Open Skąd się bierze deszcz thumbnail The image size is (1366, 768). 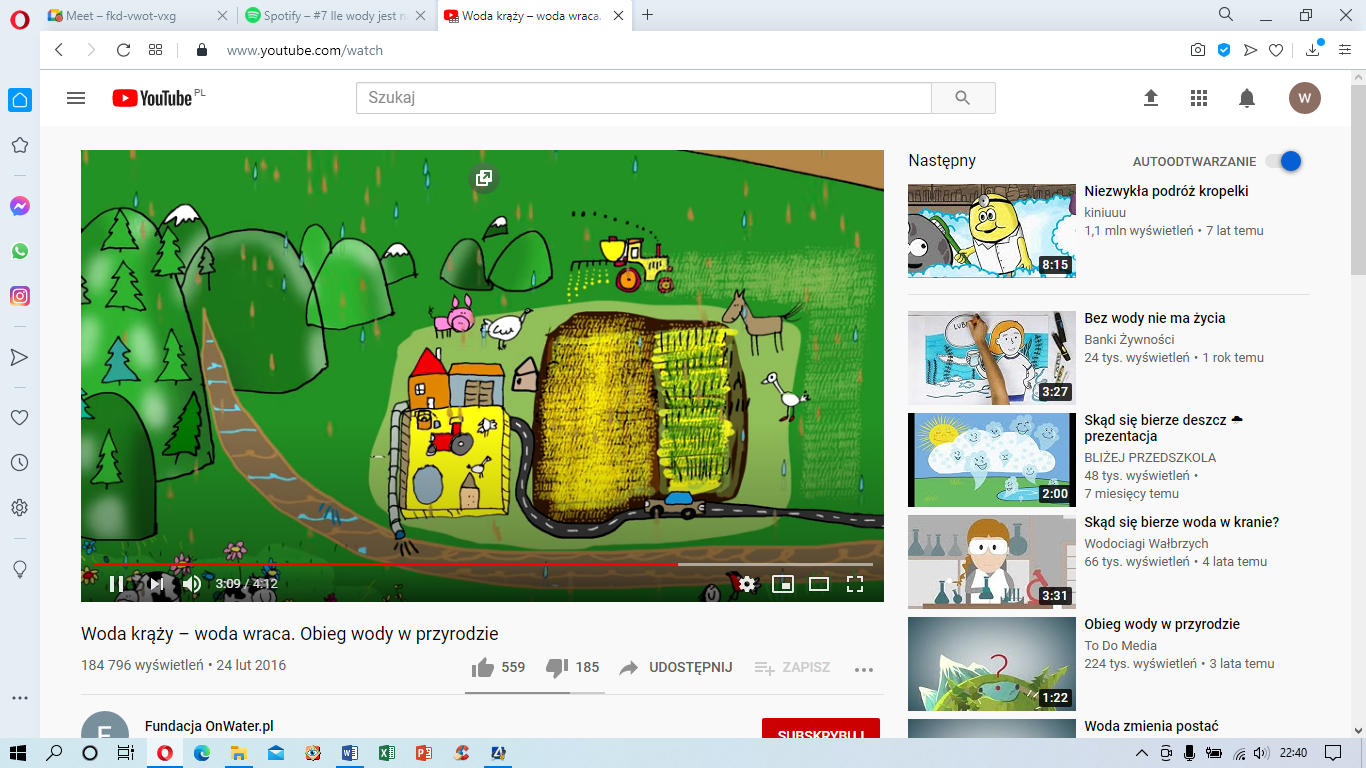click(992, 460)
